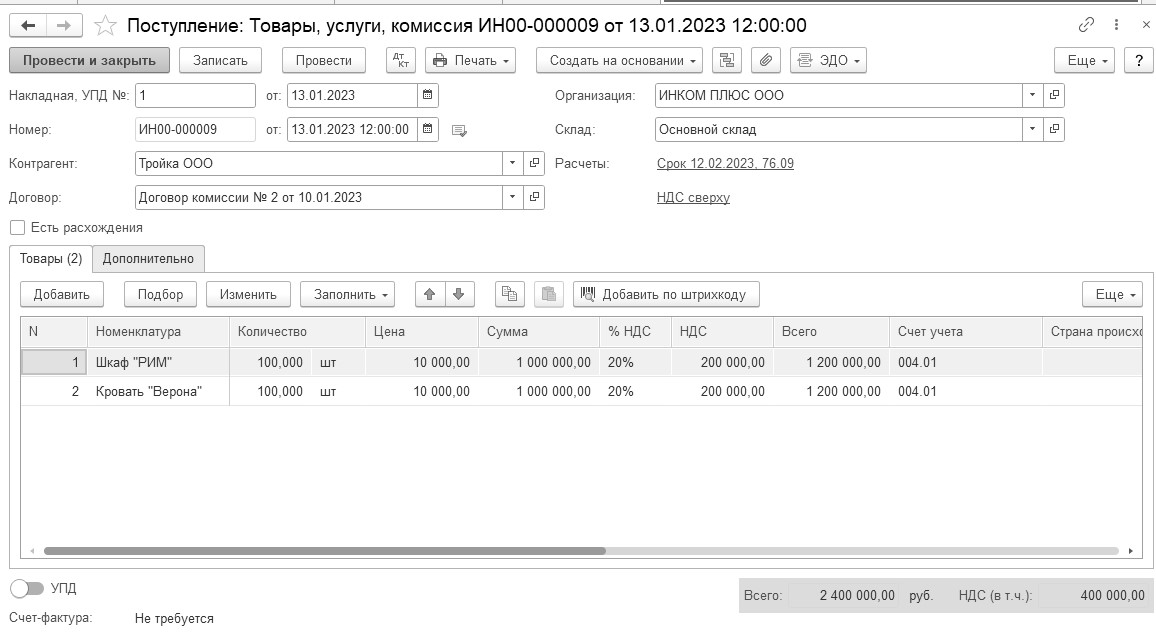The image size is (1156, 635).
Task: Click the Счет учета column header
Action: click(966, 332)
